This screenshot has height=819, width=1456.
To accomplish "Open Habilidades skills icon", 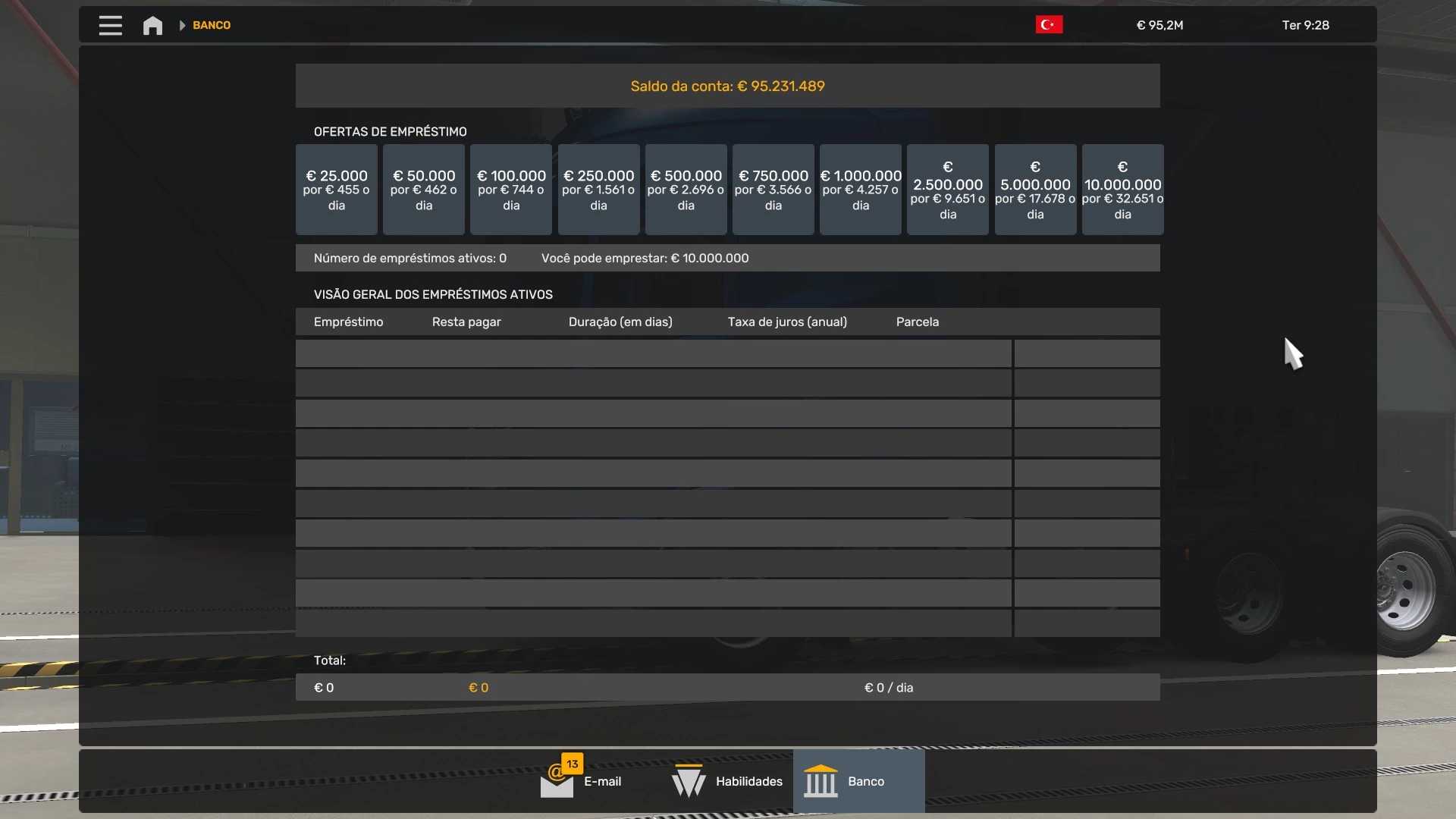I will (689, 781).
